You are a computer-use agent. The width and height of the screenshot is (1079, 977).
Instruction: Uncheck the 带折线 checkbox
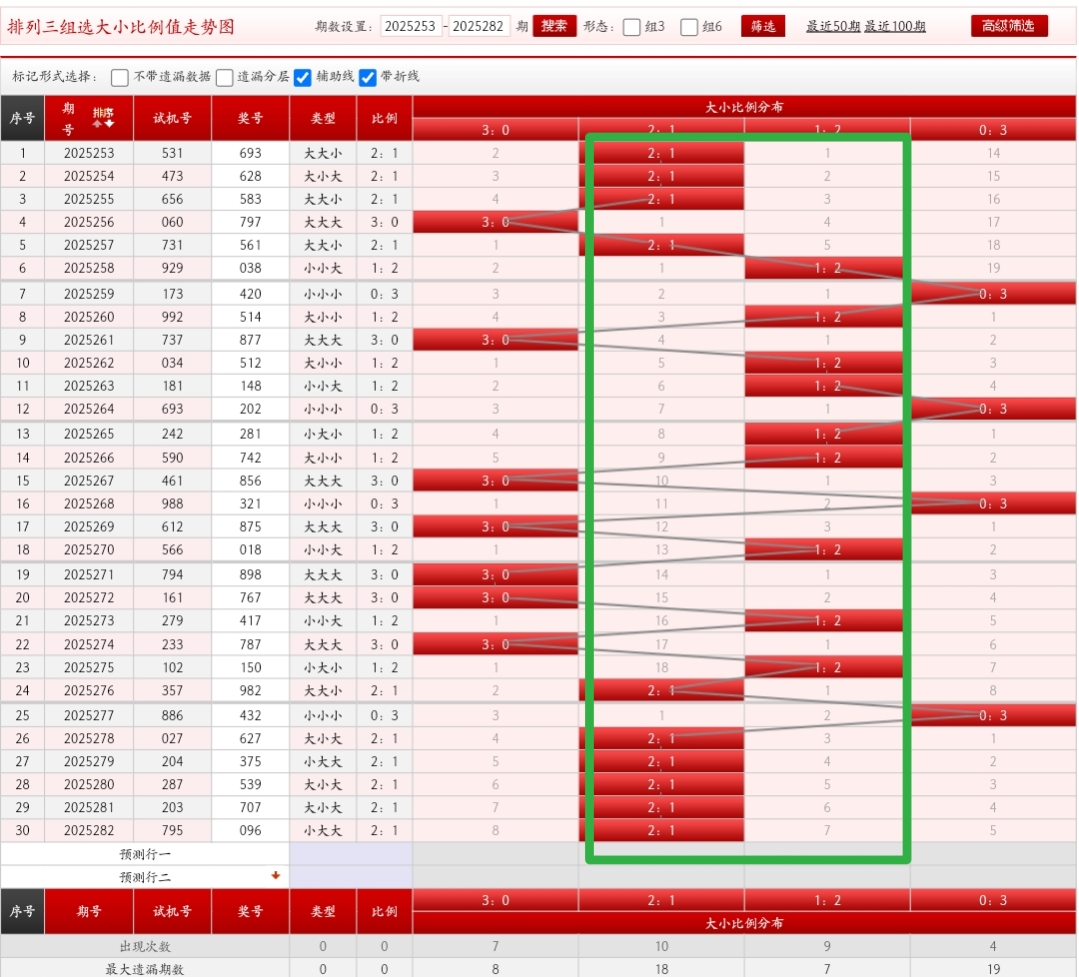[x=367, y=77]
